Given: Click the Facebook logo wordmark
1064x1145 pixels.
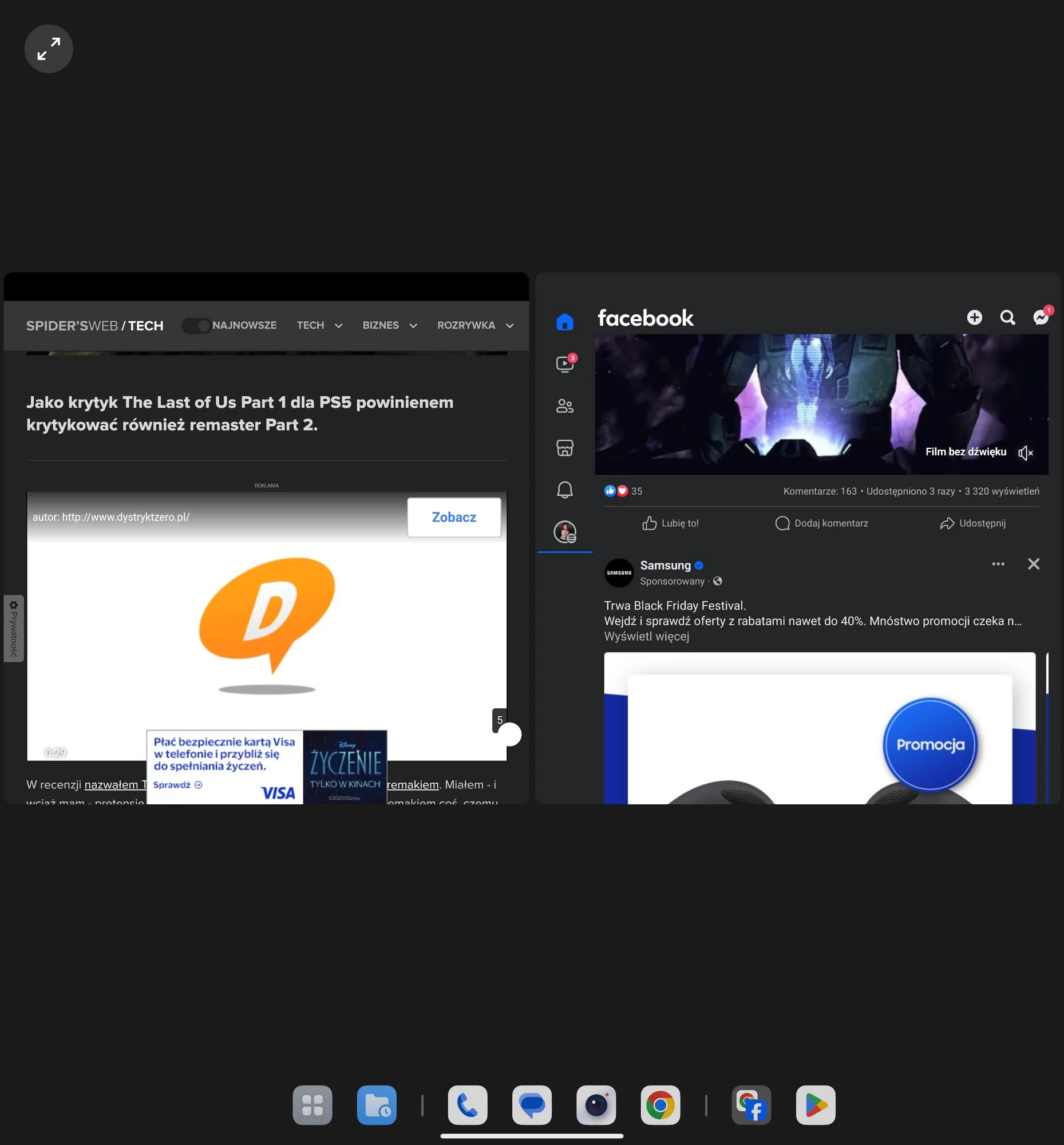Looking at the screenshot, I should point(646,318).
